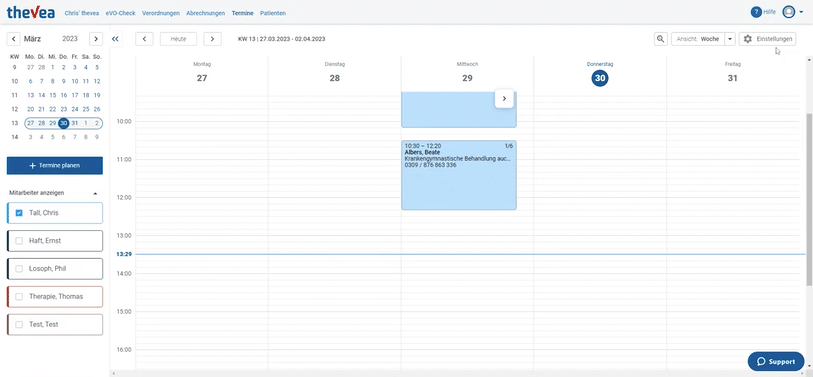Select day 23 in the mini calendar
This screenshot has width=813, height=377.
point(64,109)
